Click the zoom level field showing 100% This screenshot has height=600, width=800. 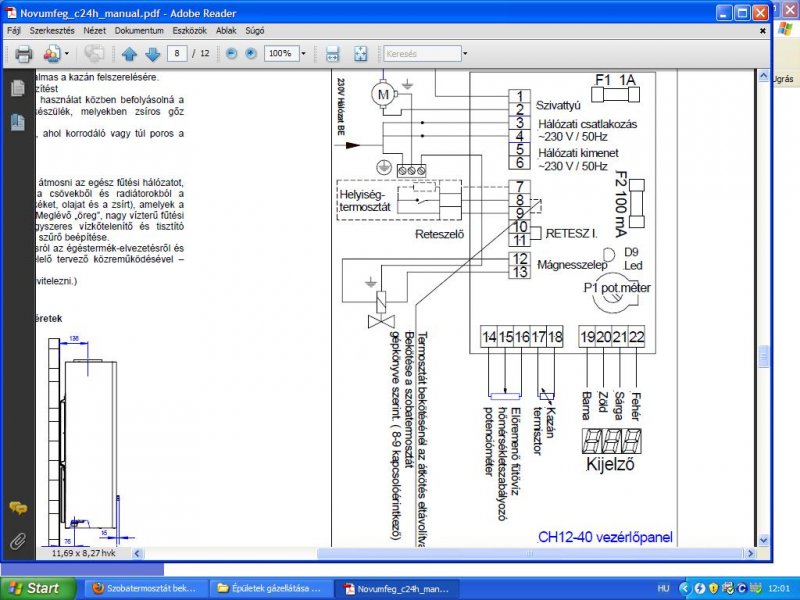[x=281, y=53]
